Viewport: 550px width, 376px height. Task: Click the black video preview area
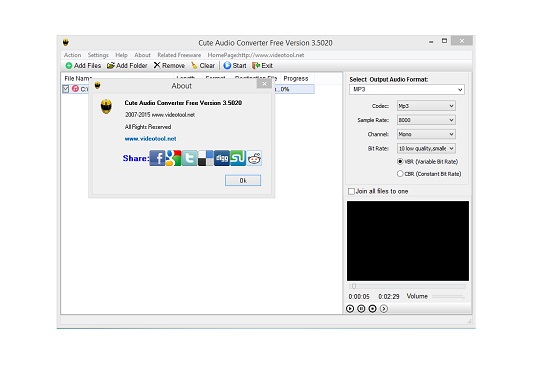[408, 241]
